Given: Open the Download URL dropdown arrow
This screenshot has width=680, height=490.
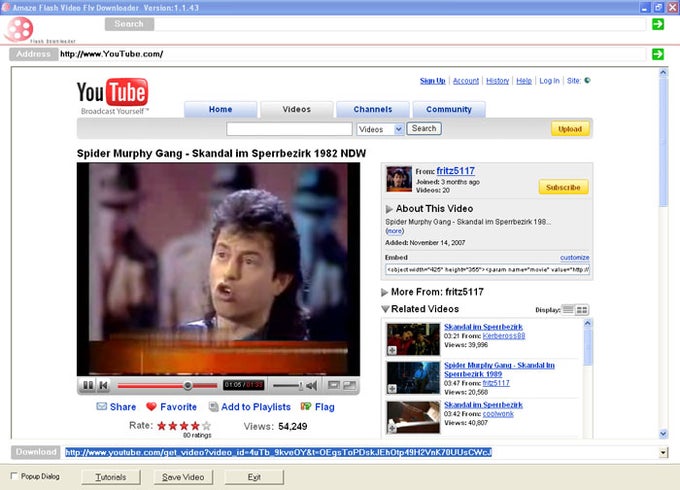Looking at the screenshot, I should tap(663, 453).
